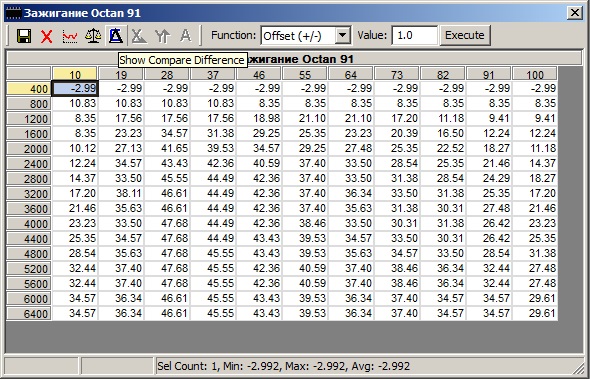Viewport: 590px width, 380px height.
Task: Select the row header 5200
Action: click(29, 269)
